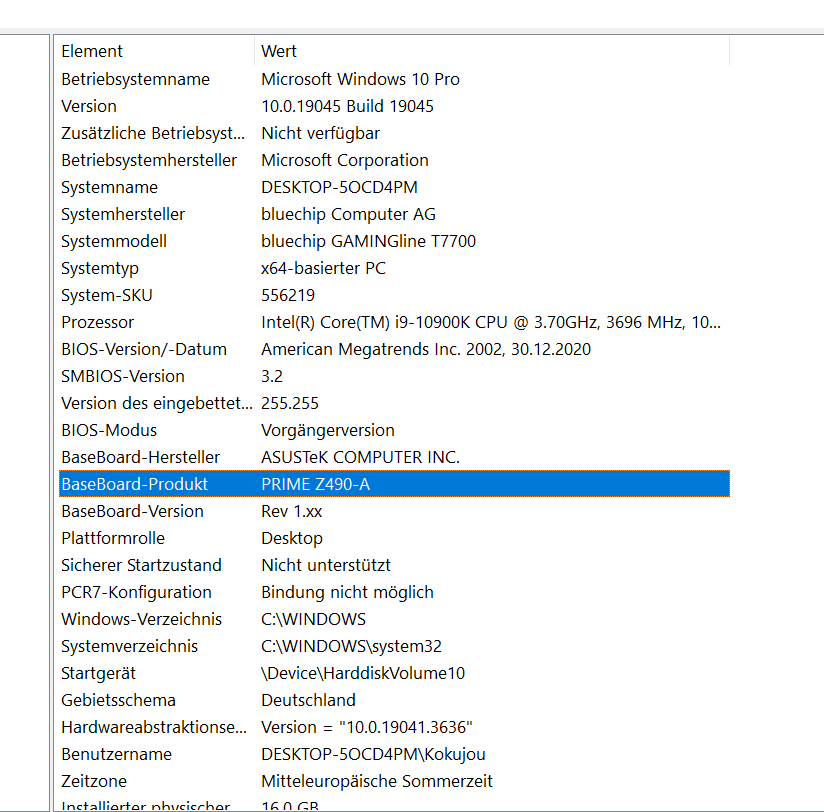
Task: Select the BIOS-Version/-Datum row
Action: [x=394, y=349]
